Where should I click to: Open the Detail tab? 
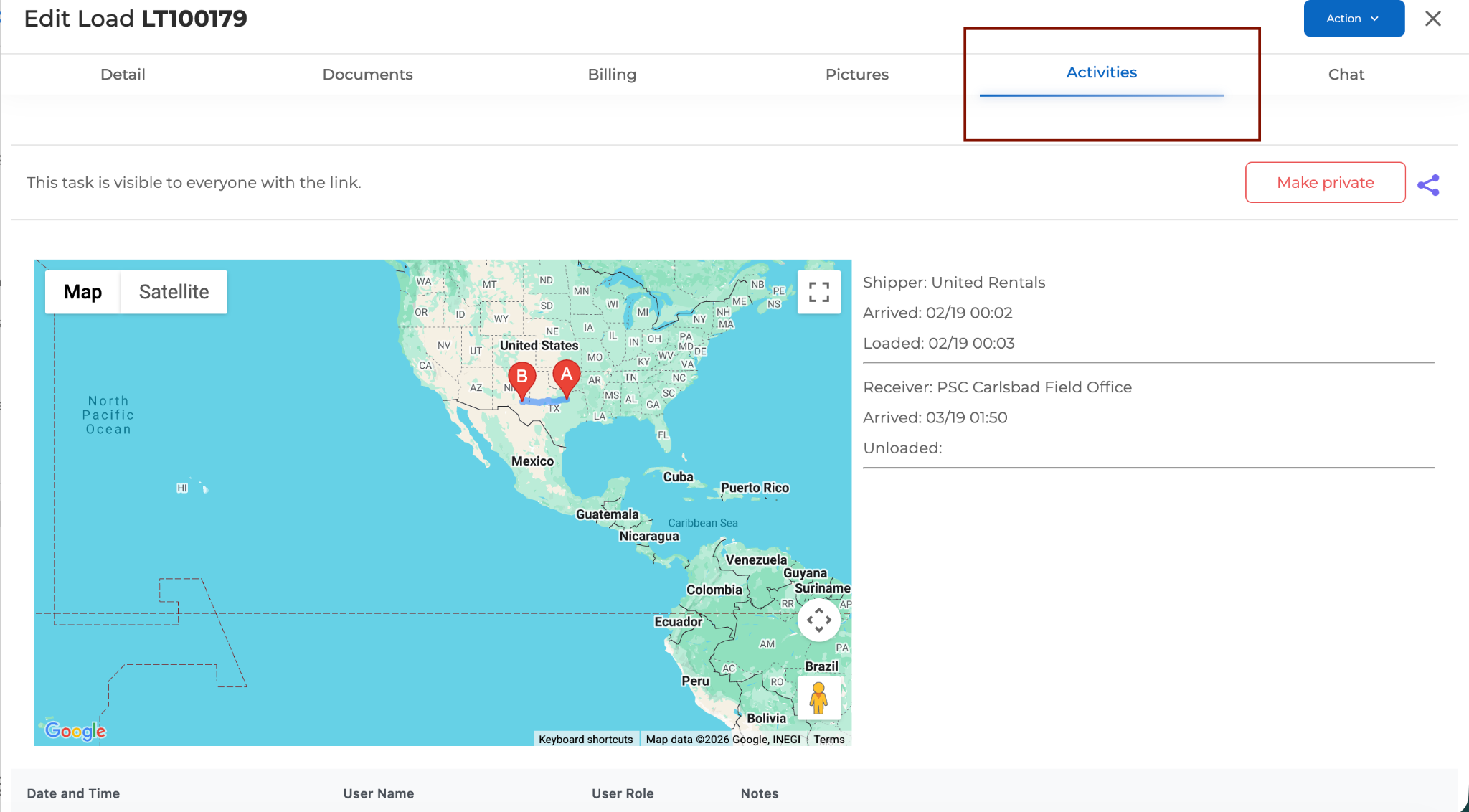point(123,75)
